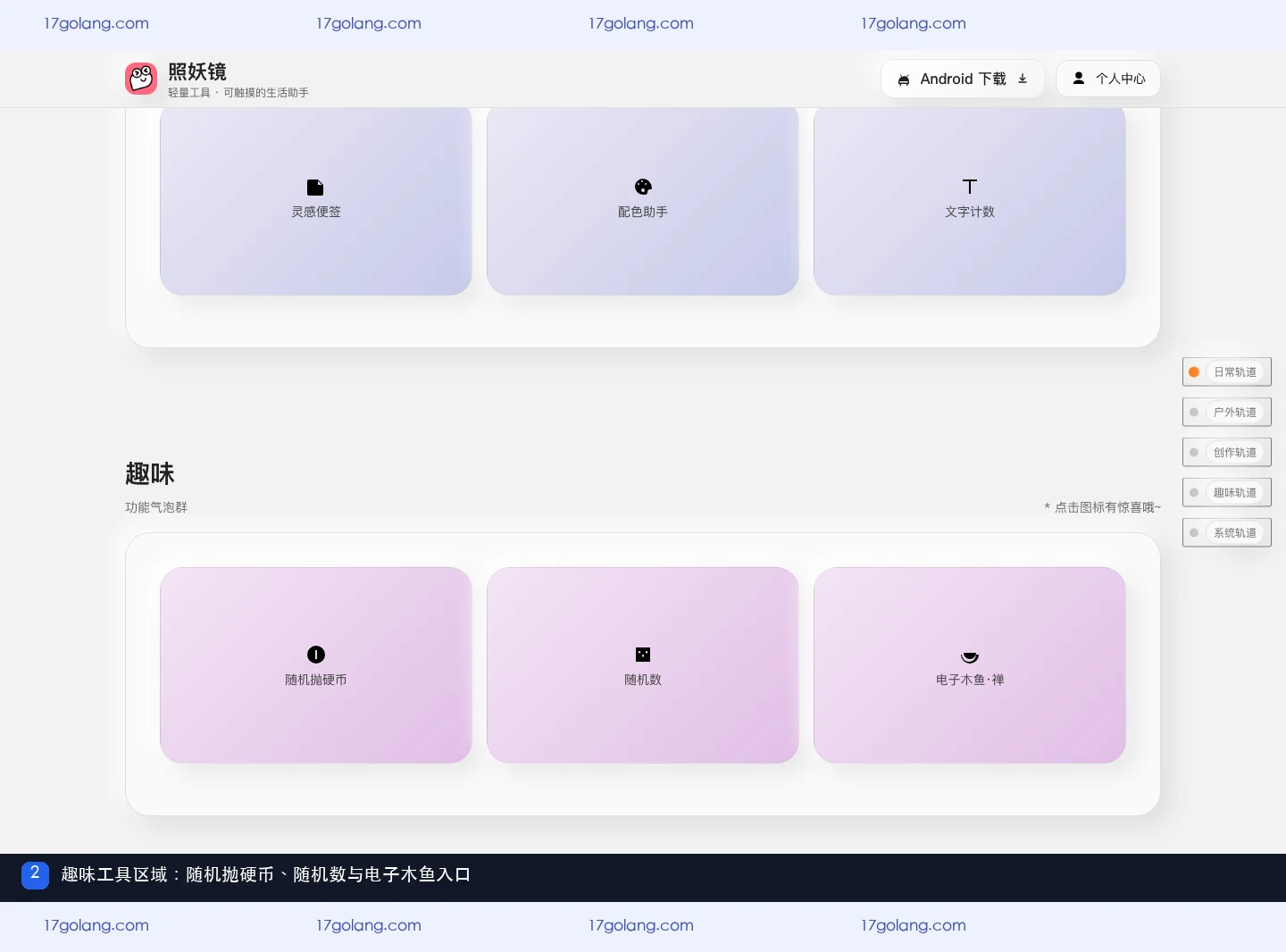
Task: Open 个人中心 user center
Action: tap(1108, 79)
